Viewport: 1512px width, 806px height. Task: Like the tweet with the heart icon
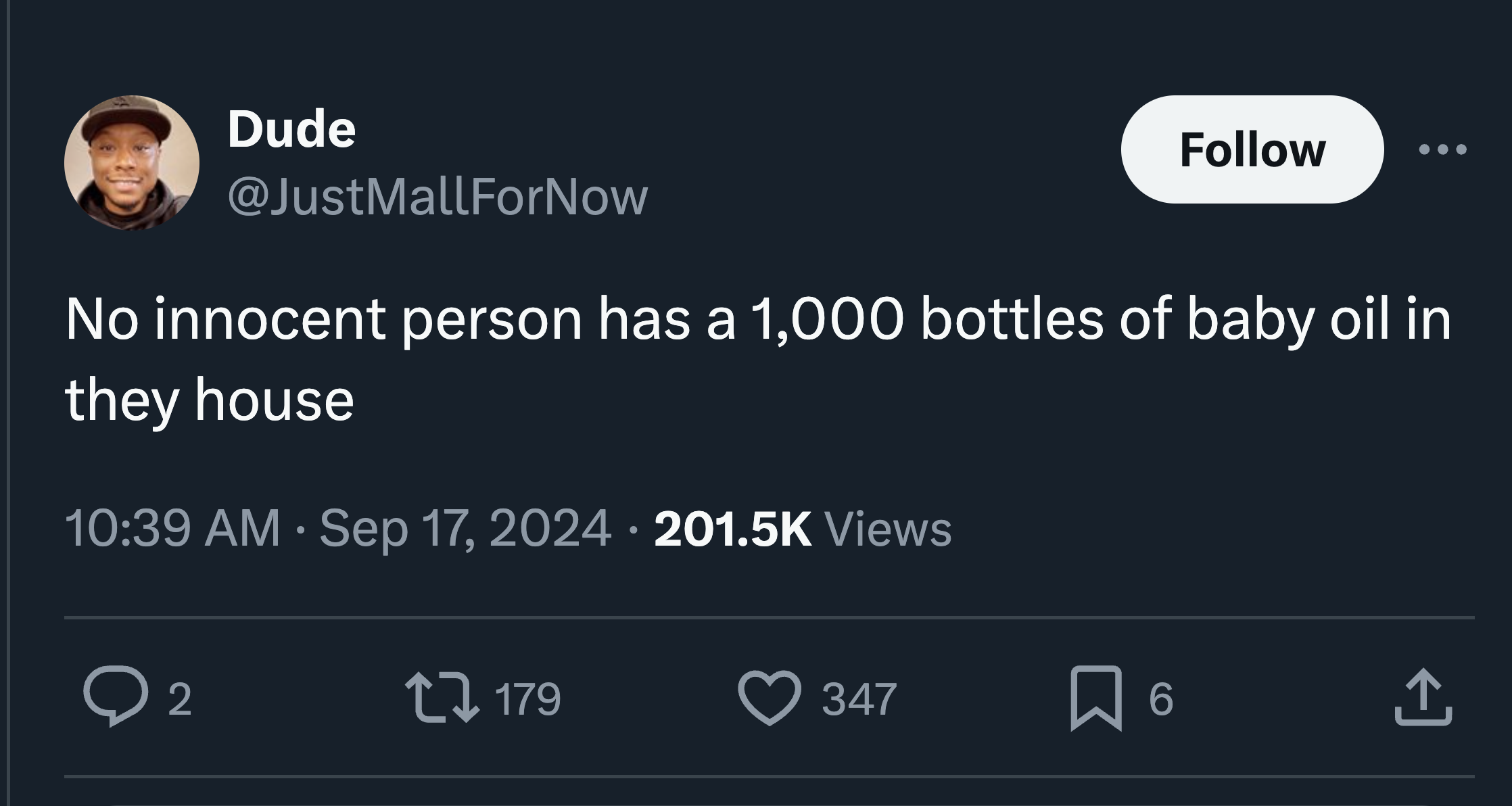click(770, 698)
